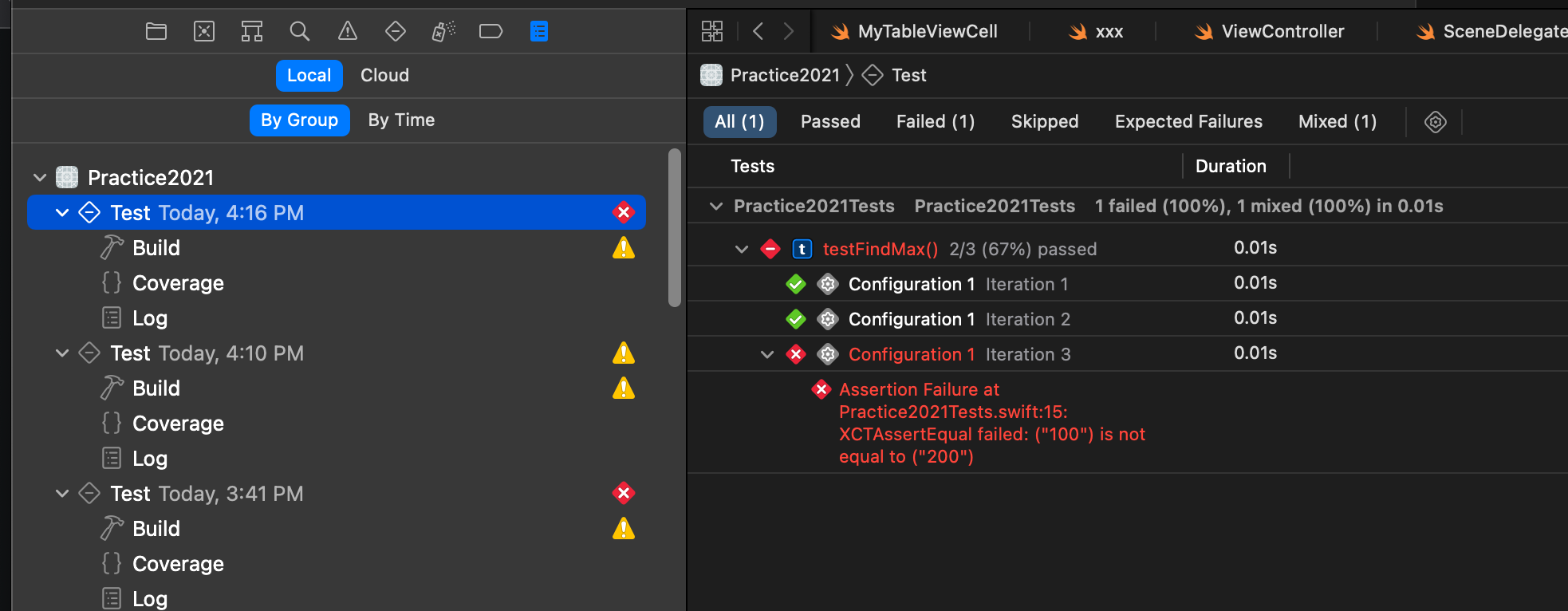The width and height of the screenshot is (1568, 611).
Task: Sort reports By Time
Action: pyautogui.click(x=401, y=120)
